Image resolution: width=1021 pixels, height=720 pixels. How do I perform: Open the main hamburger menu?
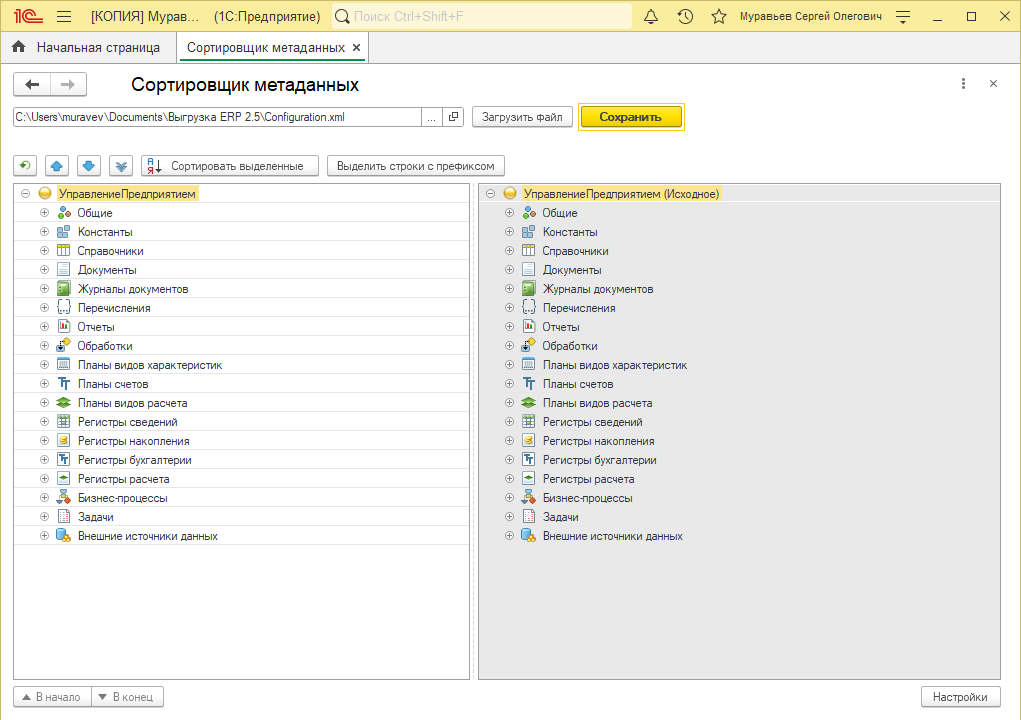pos(64,17)
